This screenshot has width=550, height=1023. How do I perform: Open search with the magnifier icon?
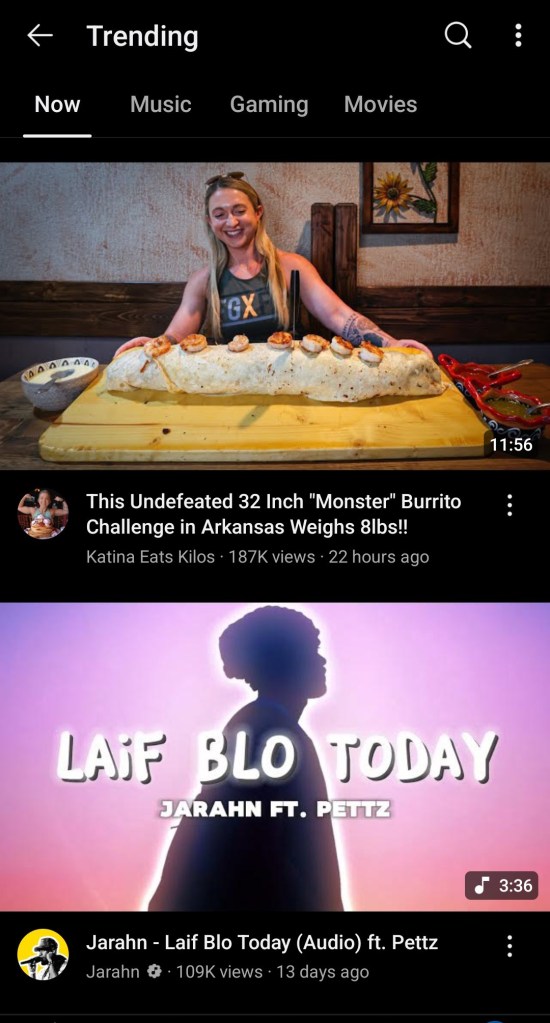click(457, 35)
